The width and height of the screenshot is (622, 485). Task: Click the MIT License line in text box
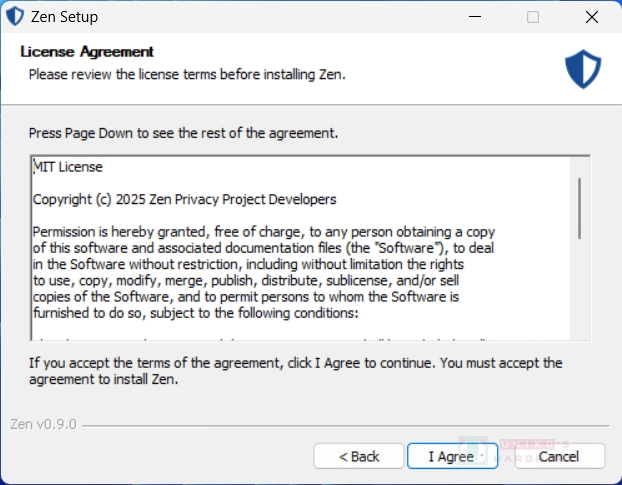[68, 167]
